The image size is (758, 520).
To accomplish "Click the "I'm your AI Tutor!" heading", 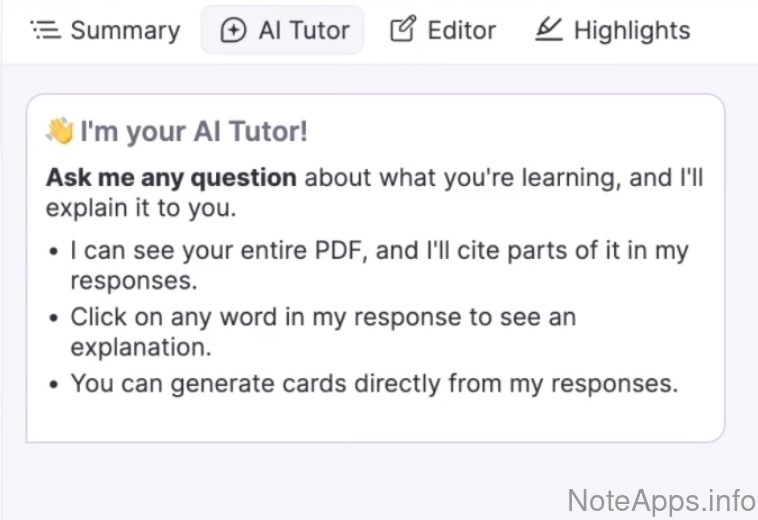I will [x=194, y=132].
